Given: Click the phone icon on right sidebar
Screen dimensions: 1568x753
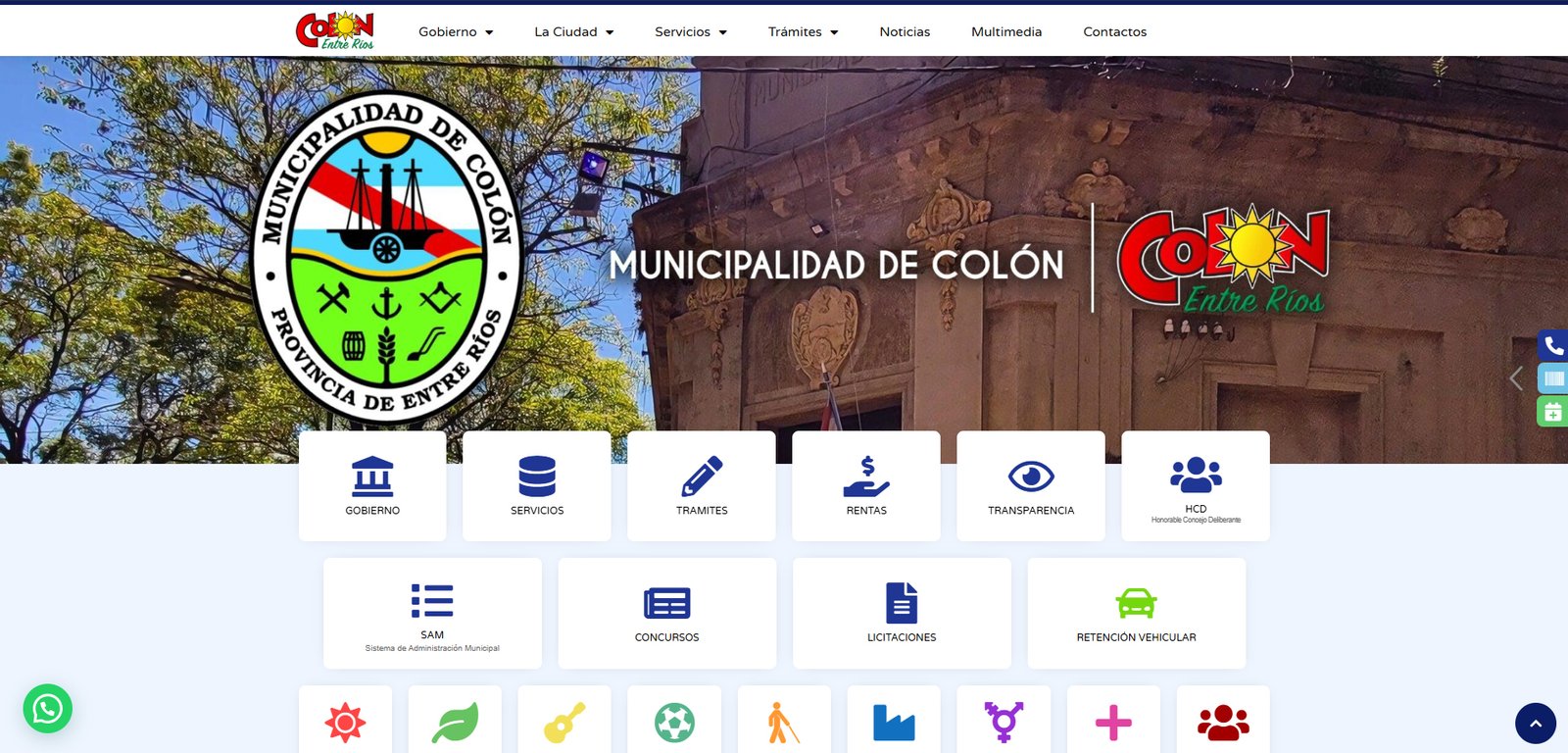Looking at the screenshot, I should coord(1553,345).
